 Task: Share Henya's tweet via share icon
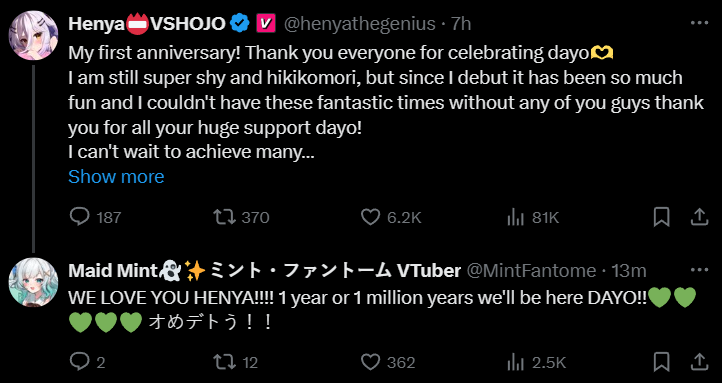(x=699, y=217)
